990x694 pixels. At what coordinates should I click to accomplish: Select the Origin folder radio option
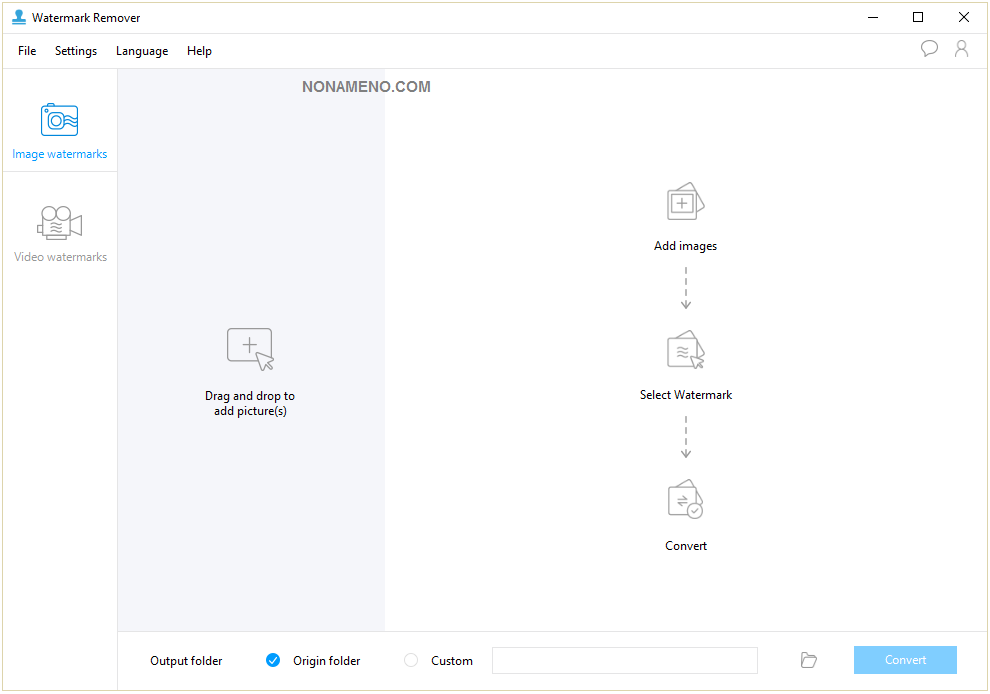pos(273,660)
